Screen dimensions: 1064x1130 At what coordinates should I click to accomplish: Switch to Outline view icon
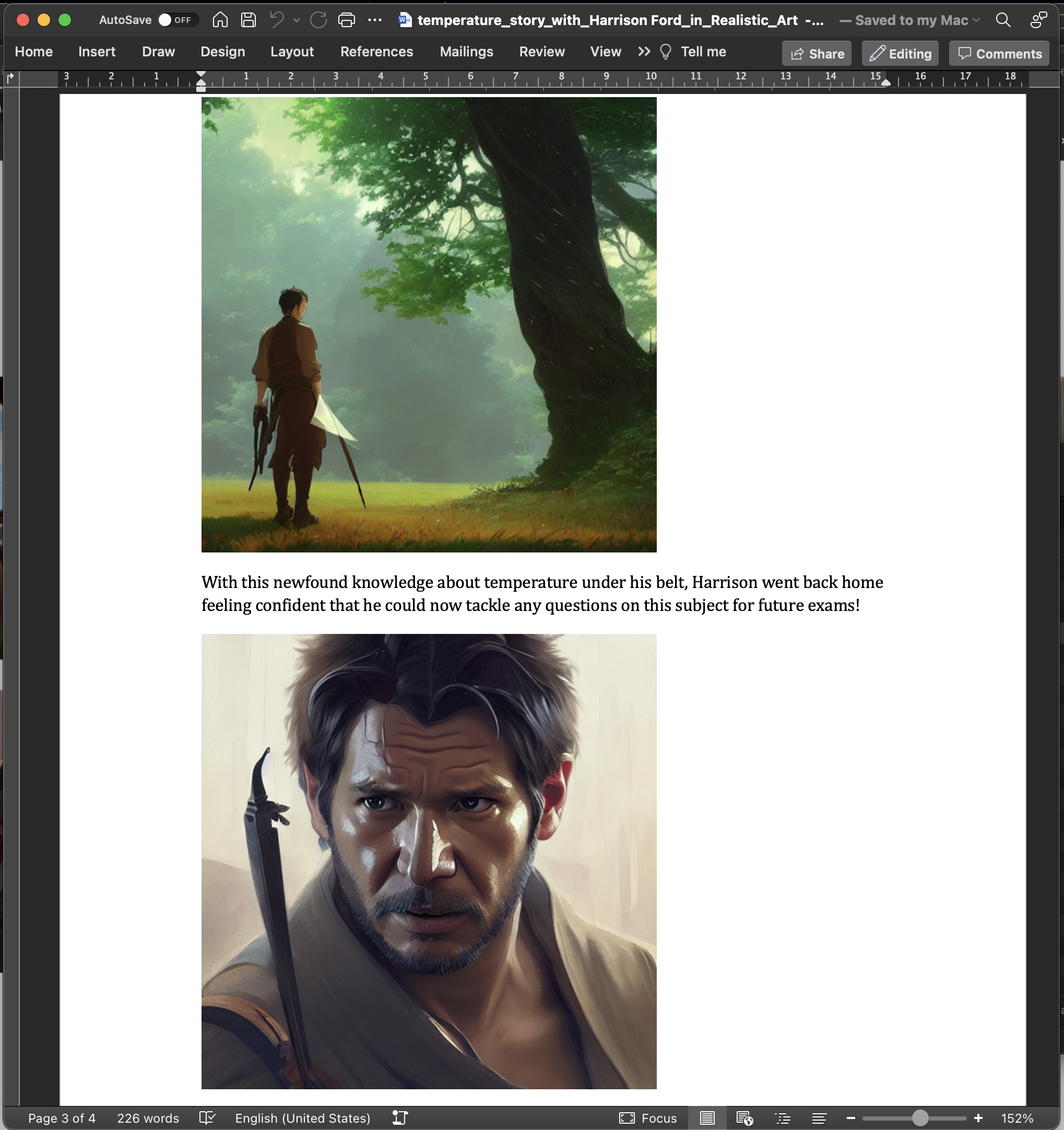click(783, 1117)
